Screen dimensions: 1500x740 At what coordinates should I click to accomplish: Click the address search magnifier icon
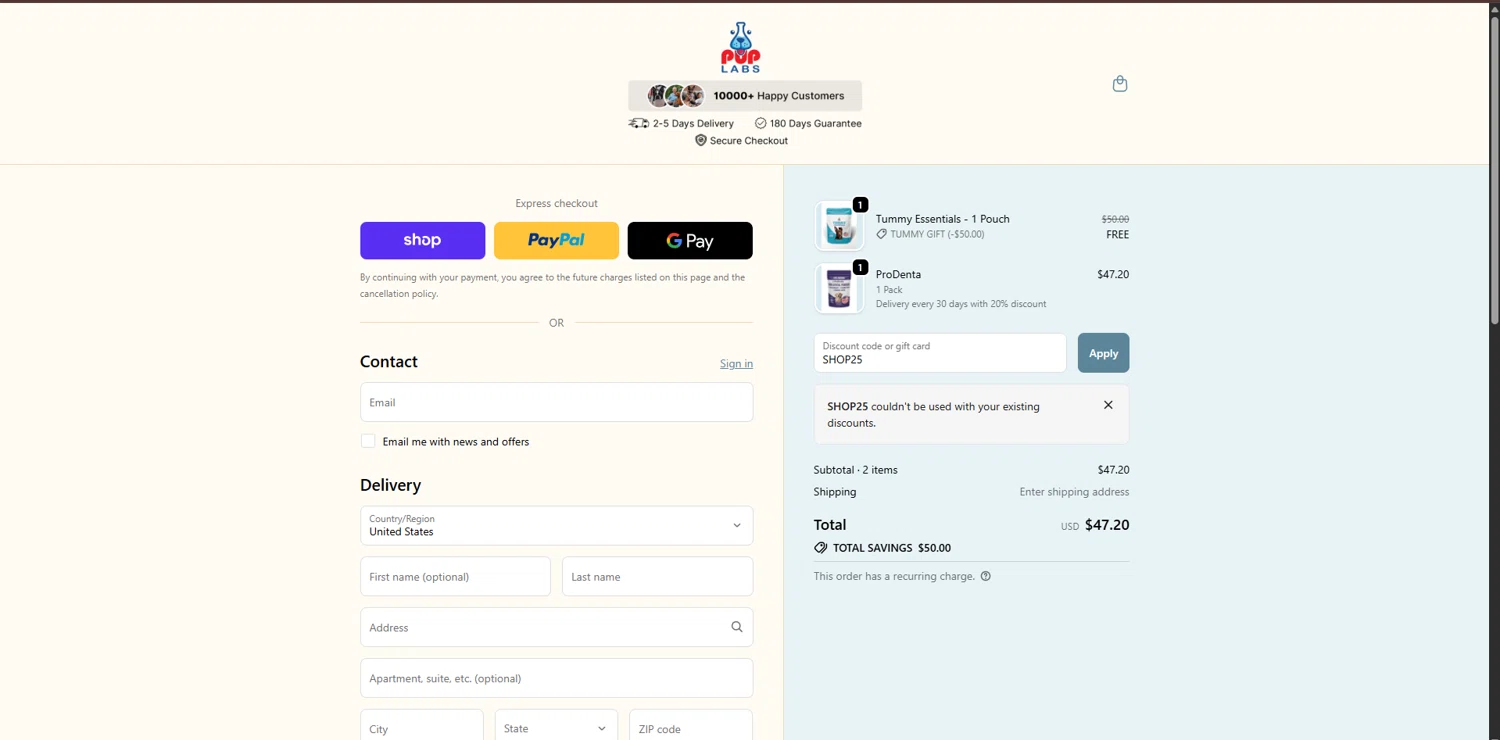click(x=737, y=627)
